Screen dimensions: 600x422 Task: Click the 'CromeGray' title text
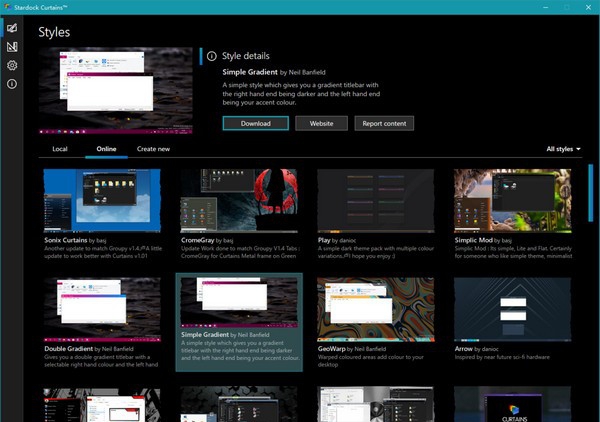[197, 240]
